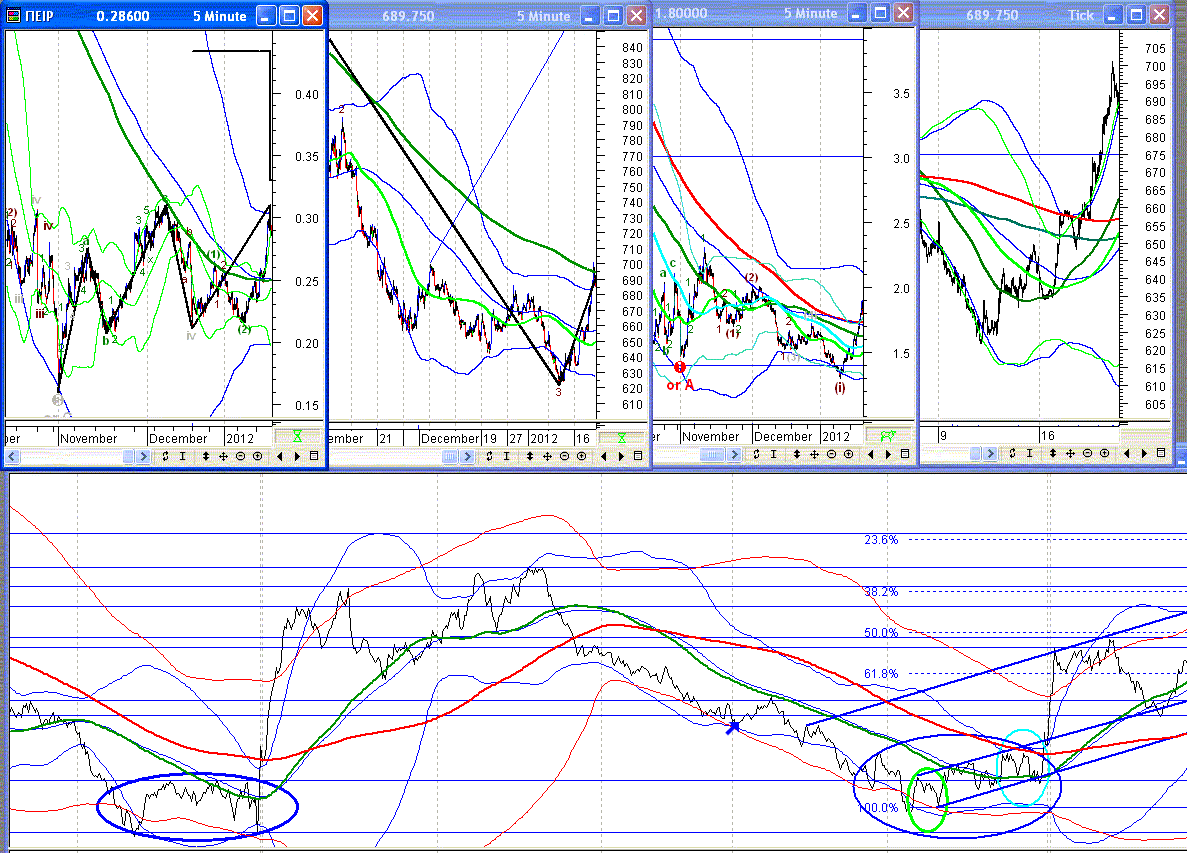Click left triangle in 689.750 5 Minute window

[603, 456]
